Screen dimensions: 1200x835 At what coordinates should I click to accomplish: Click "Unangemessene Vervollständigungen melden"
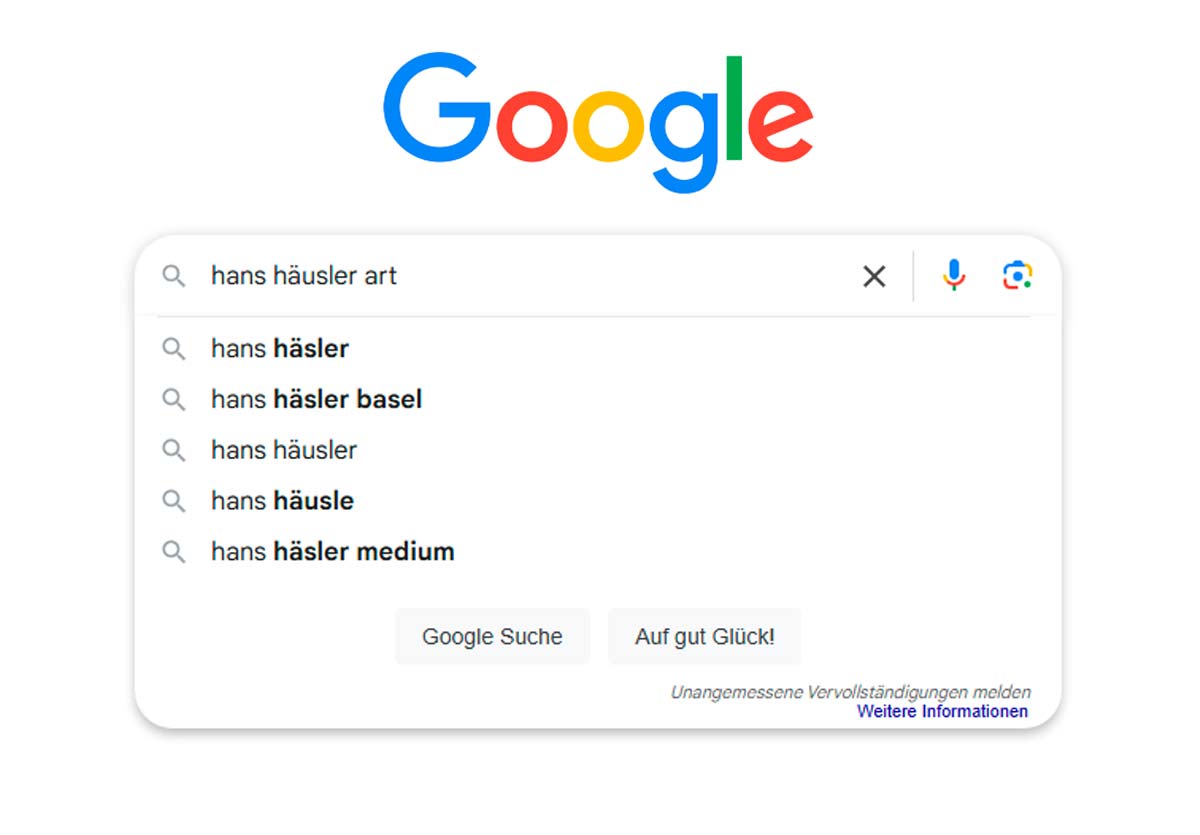(850, 692)
